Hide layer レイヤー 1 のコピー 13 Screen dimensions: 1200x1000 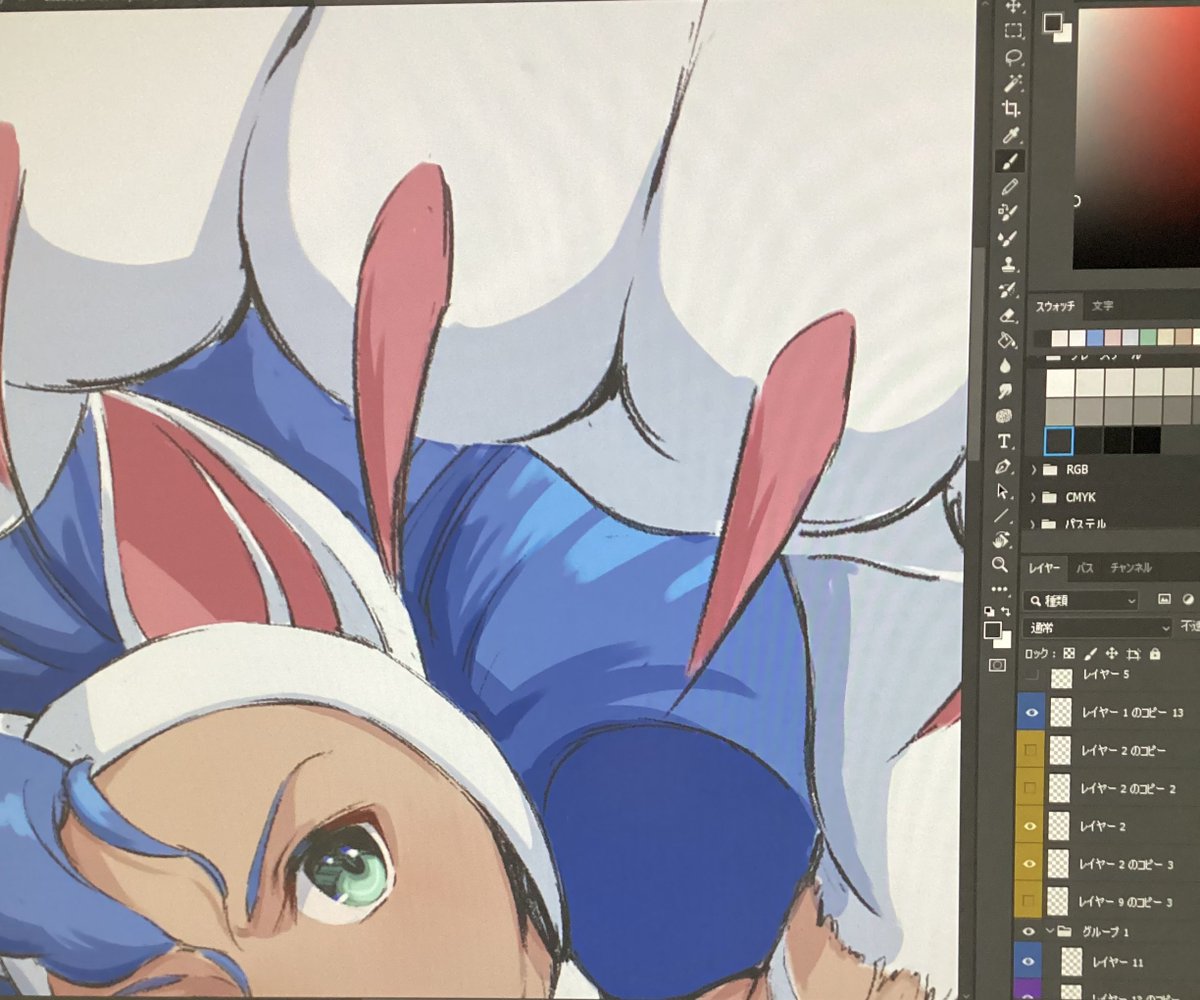1034,712
